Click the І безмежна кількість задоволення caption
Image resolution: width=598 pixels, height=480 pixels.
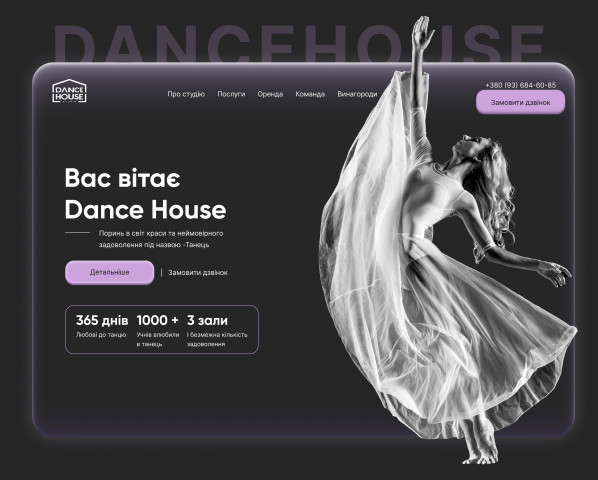[x=217, y=339]
